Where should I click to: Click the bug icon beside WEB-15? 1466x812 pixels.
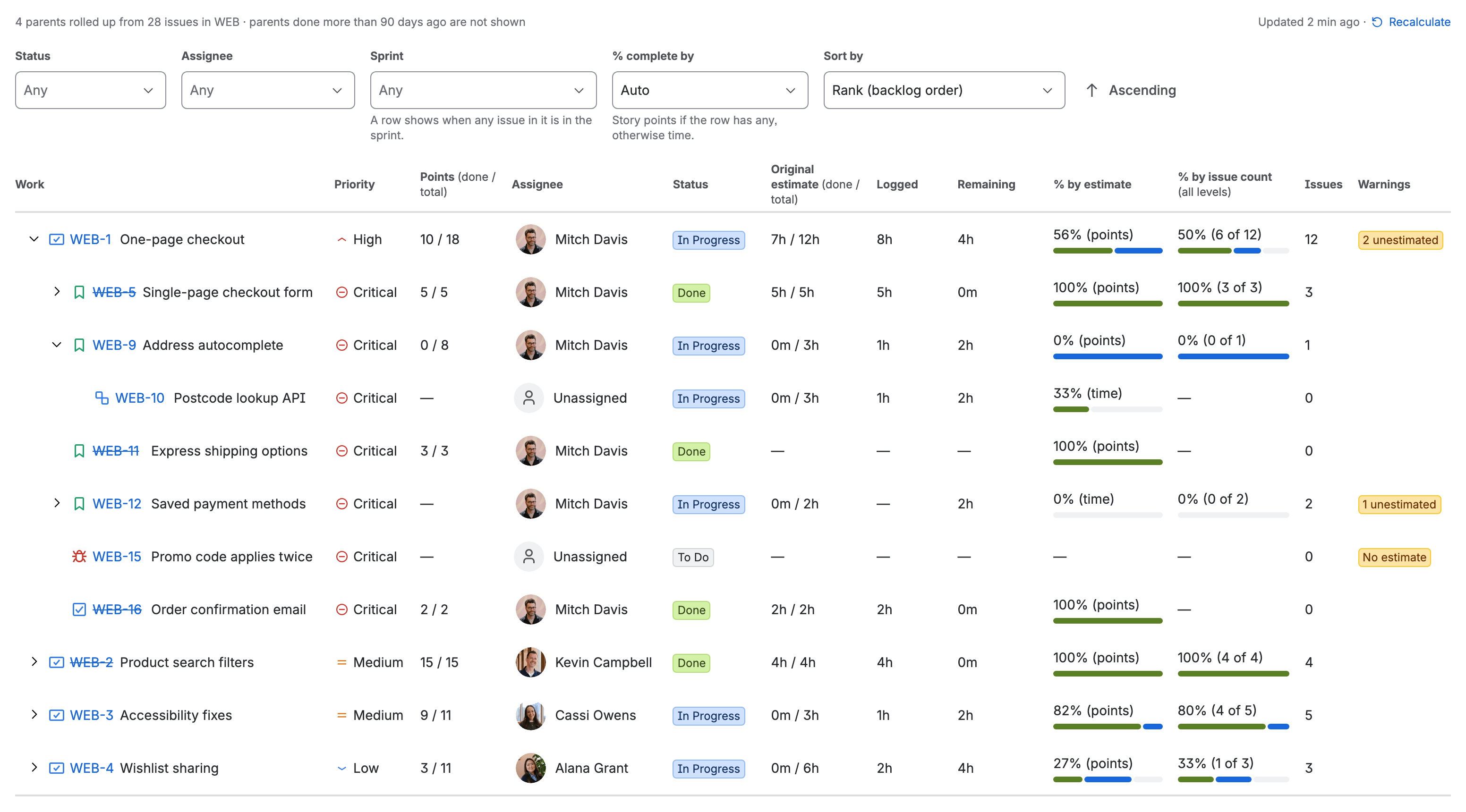(x=79, y=557)
